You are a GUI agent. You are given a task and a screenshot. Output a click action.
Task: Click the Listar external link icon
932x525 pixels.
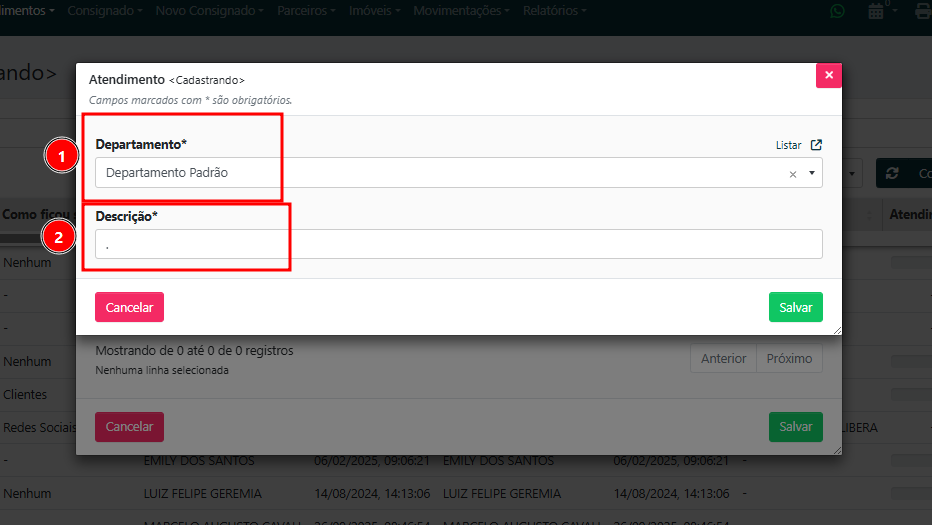point(816,145)
